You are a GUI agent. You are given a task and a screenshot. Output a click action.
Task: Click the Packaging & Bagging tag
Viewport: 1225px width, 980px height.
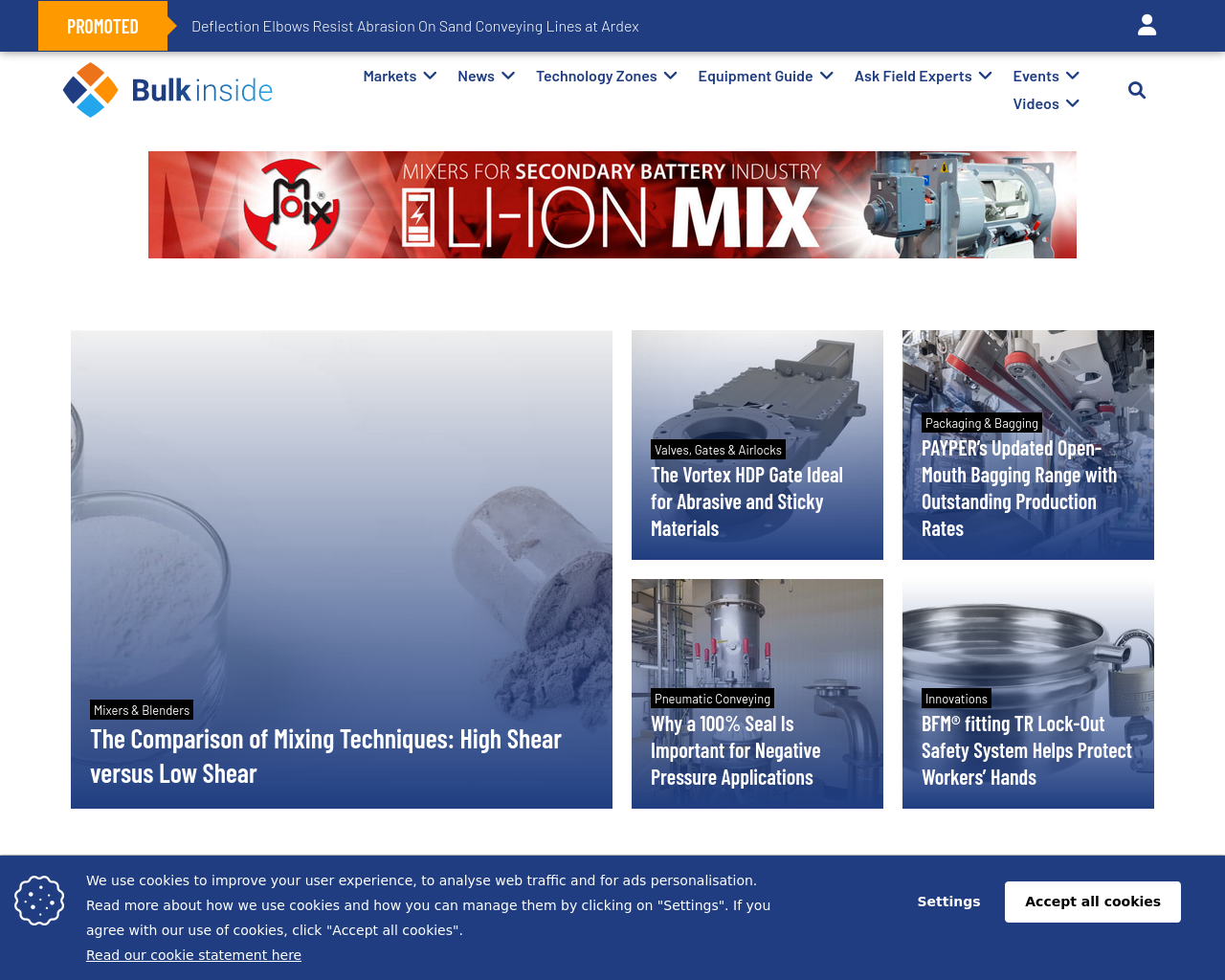pos(981,423)
